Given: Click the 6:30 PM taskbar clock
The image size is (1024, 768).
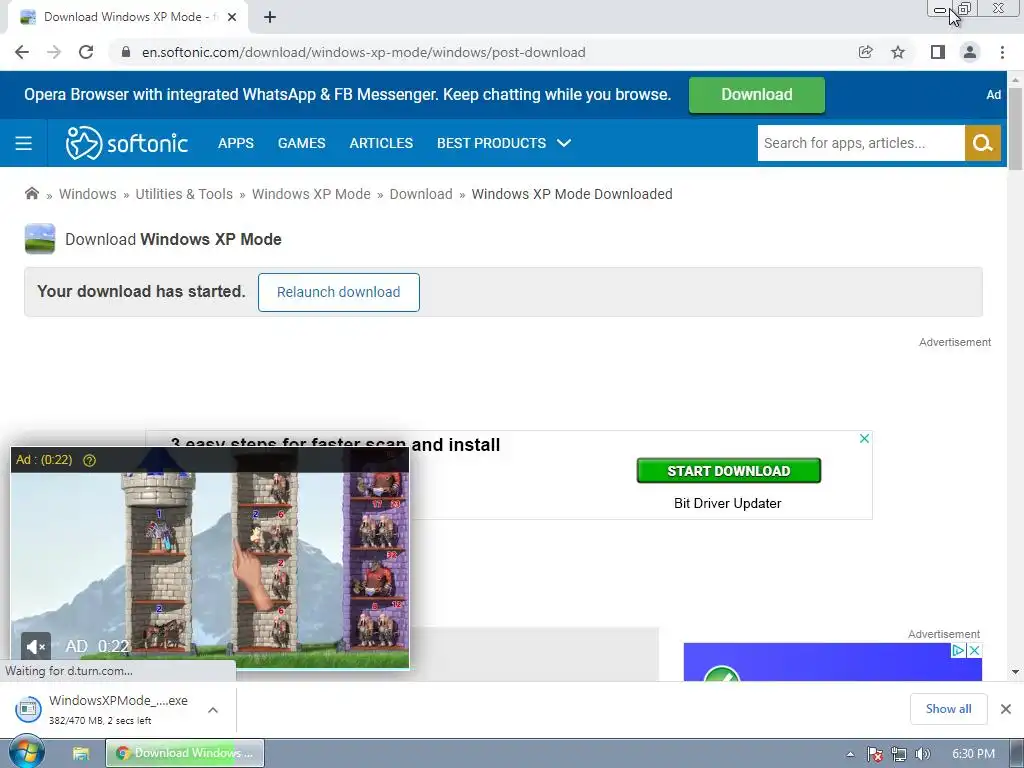Looking at the screenshot, I should [973, 754].
